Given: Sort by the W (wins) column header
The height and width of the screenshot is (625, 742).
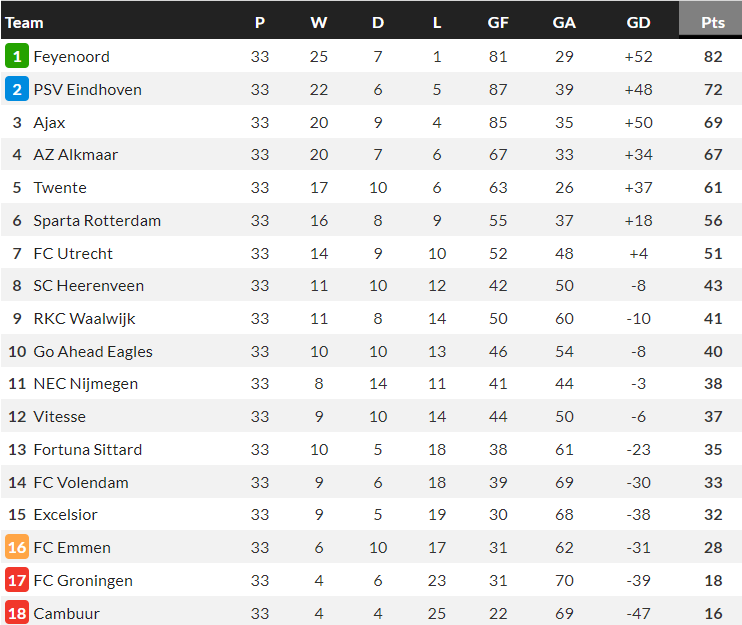Looking at the screenshot, I should (x=319, y=22).
